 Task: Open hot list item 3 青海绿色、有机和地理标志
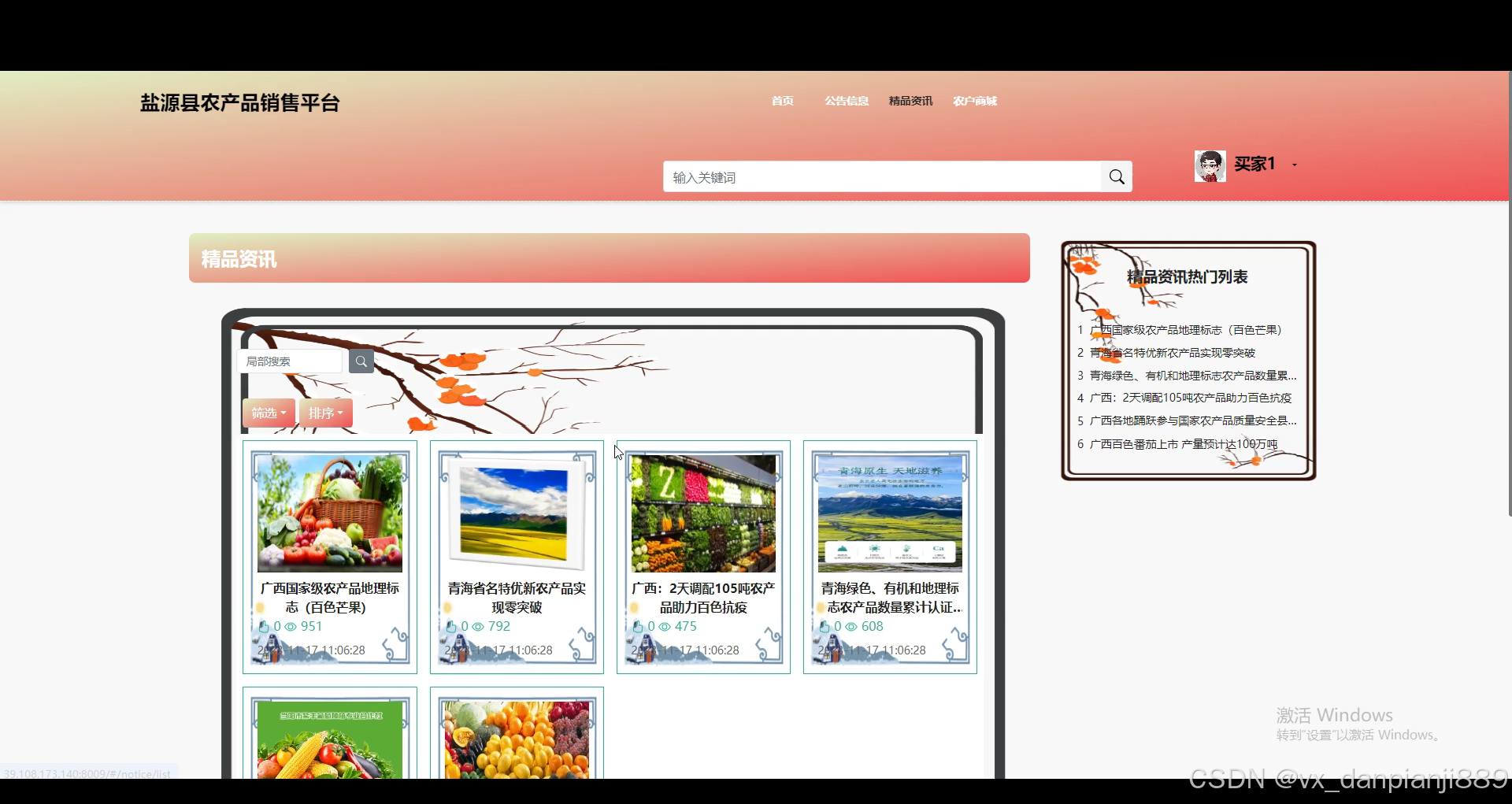[x=1193, y=376]
